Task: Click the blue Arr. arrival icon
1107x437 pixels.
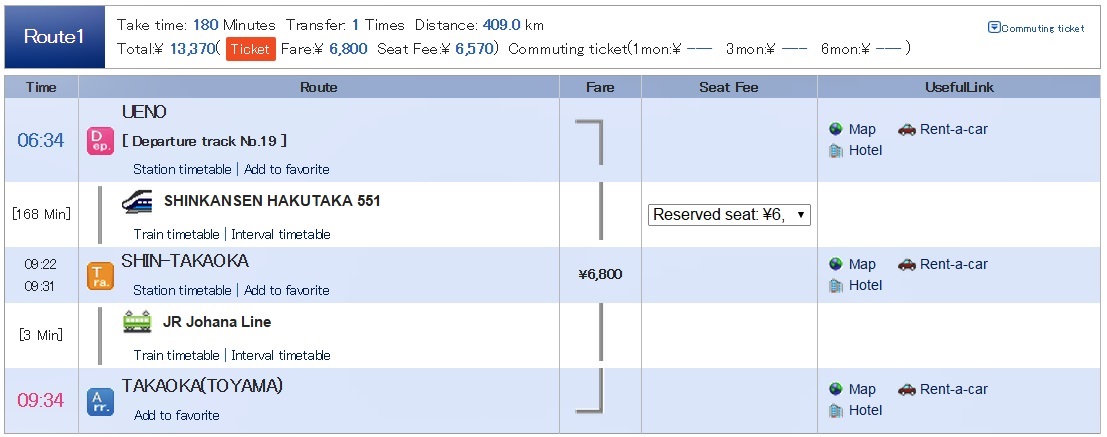Action: pos(100,401)
